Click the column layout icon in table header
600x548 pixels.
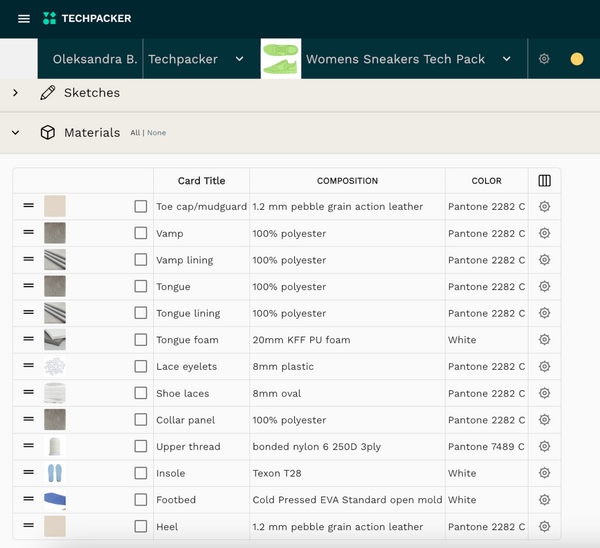[x=544, y=181]
